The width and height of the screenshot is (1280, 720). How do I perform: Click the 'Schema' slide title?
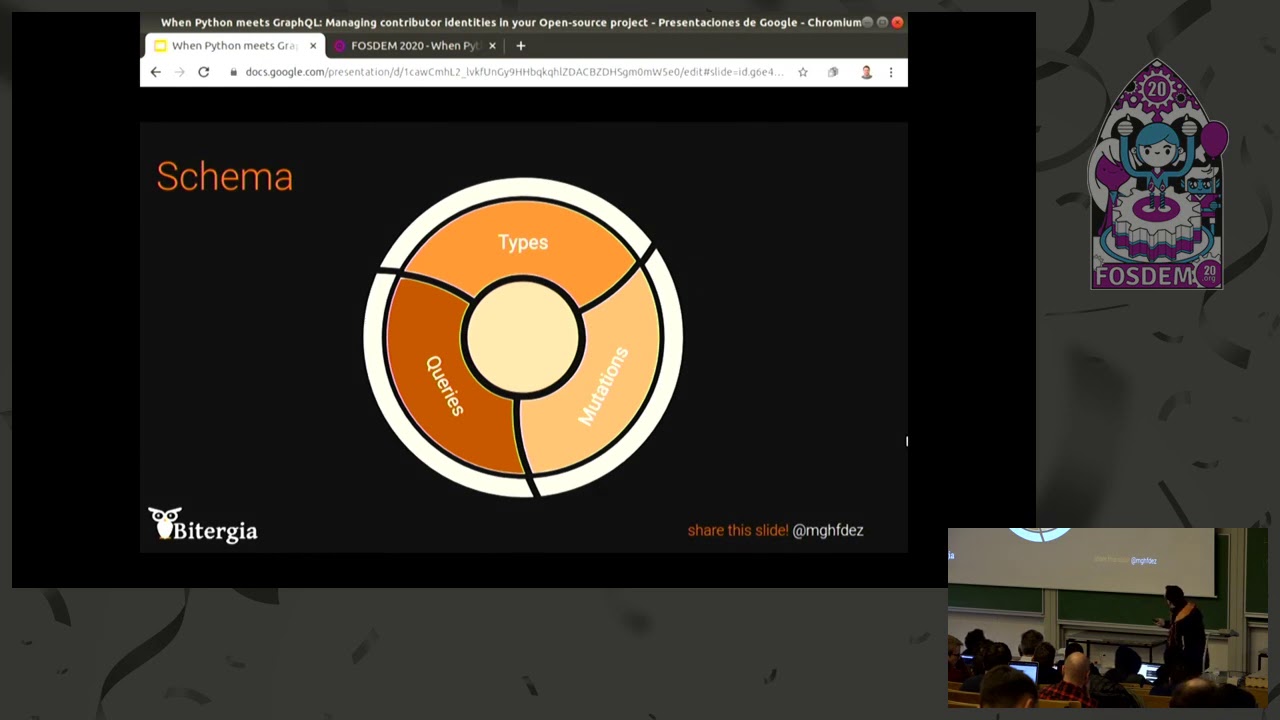225,177
